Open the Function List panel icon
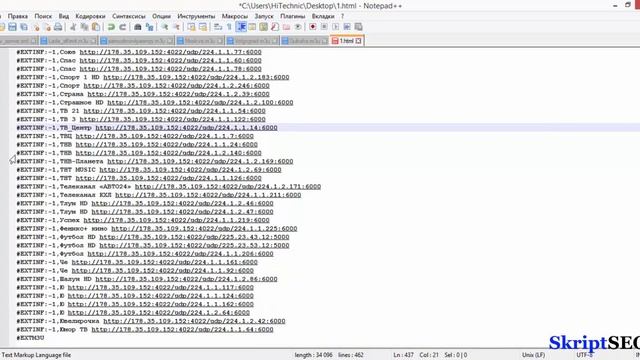Image resolution: width=640 pixels, height=360 pixels. pyautogui.click(x=275, y=27)
